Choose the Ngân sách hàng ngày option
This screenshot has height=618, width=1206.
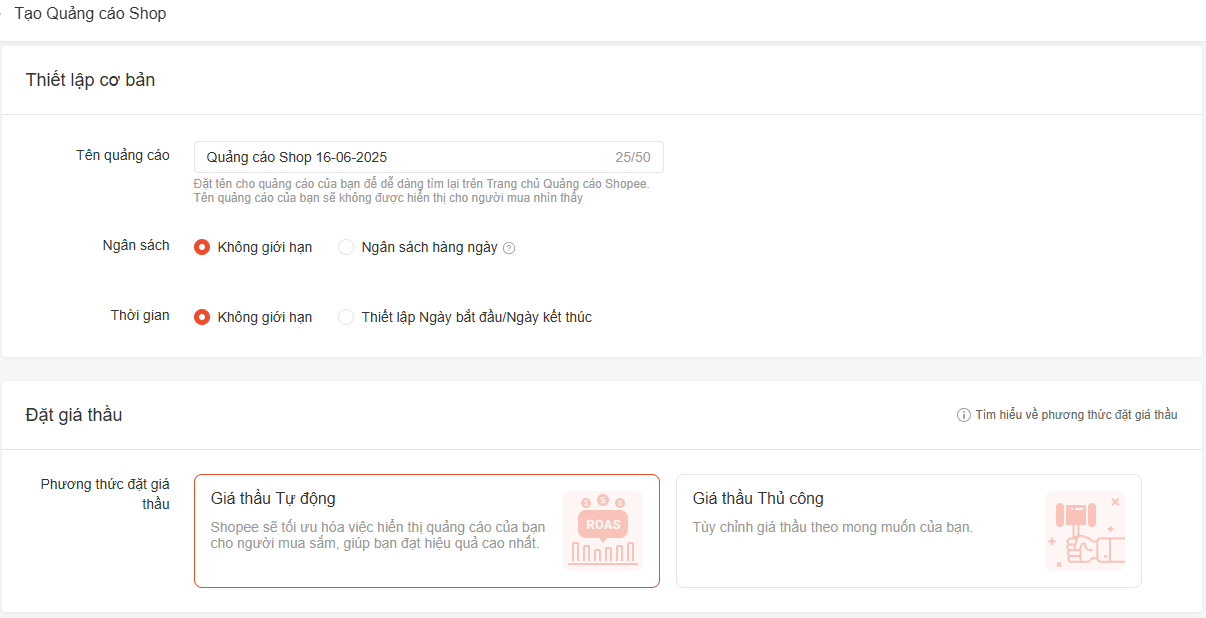346,247
